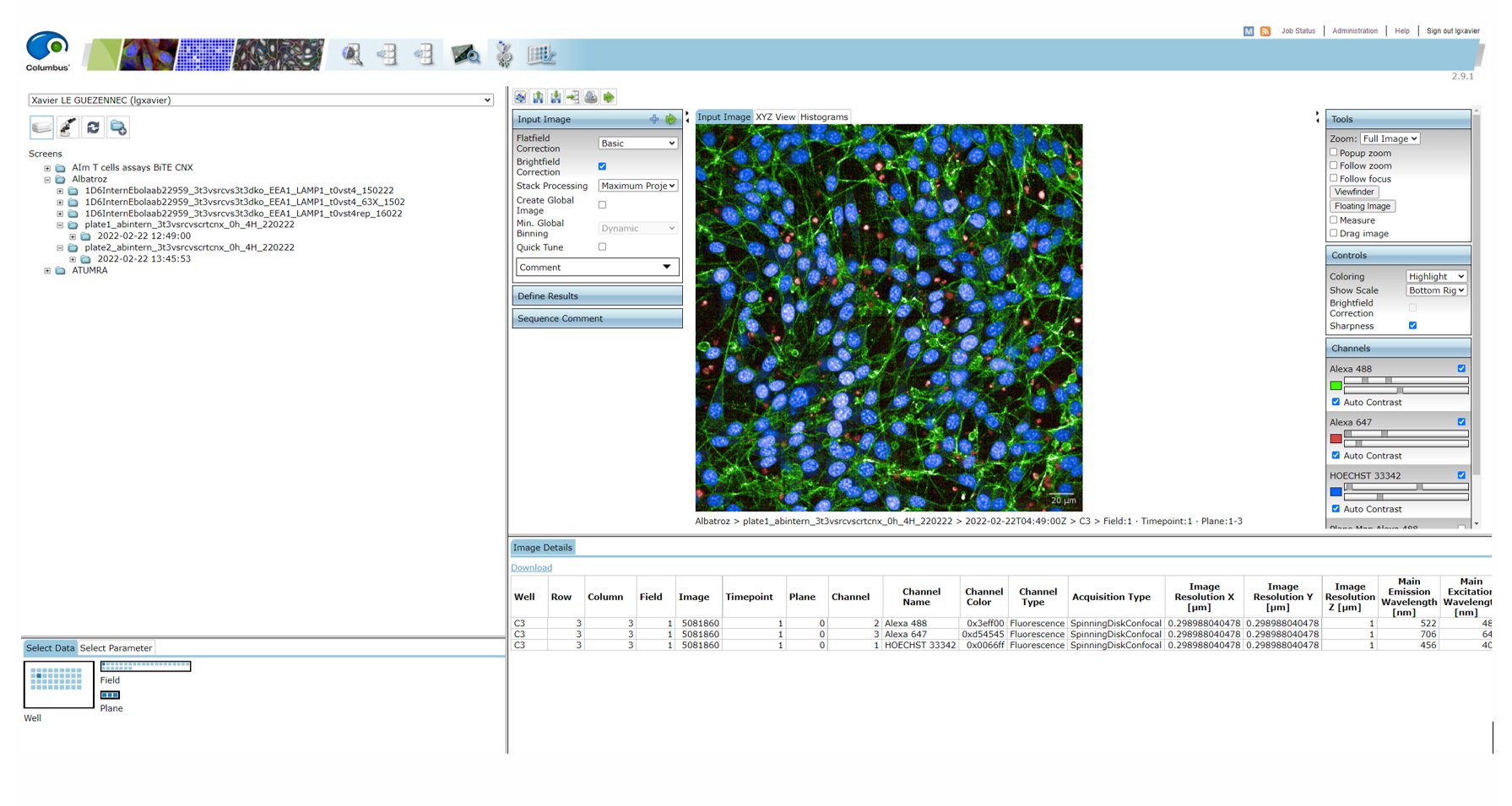Open the Administration link

(x=1354, y=31)
